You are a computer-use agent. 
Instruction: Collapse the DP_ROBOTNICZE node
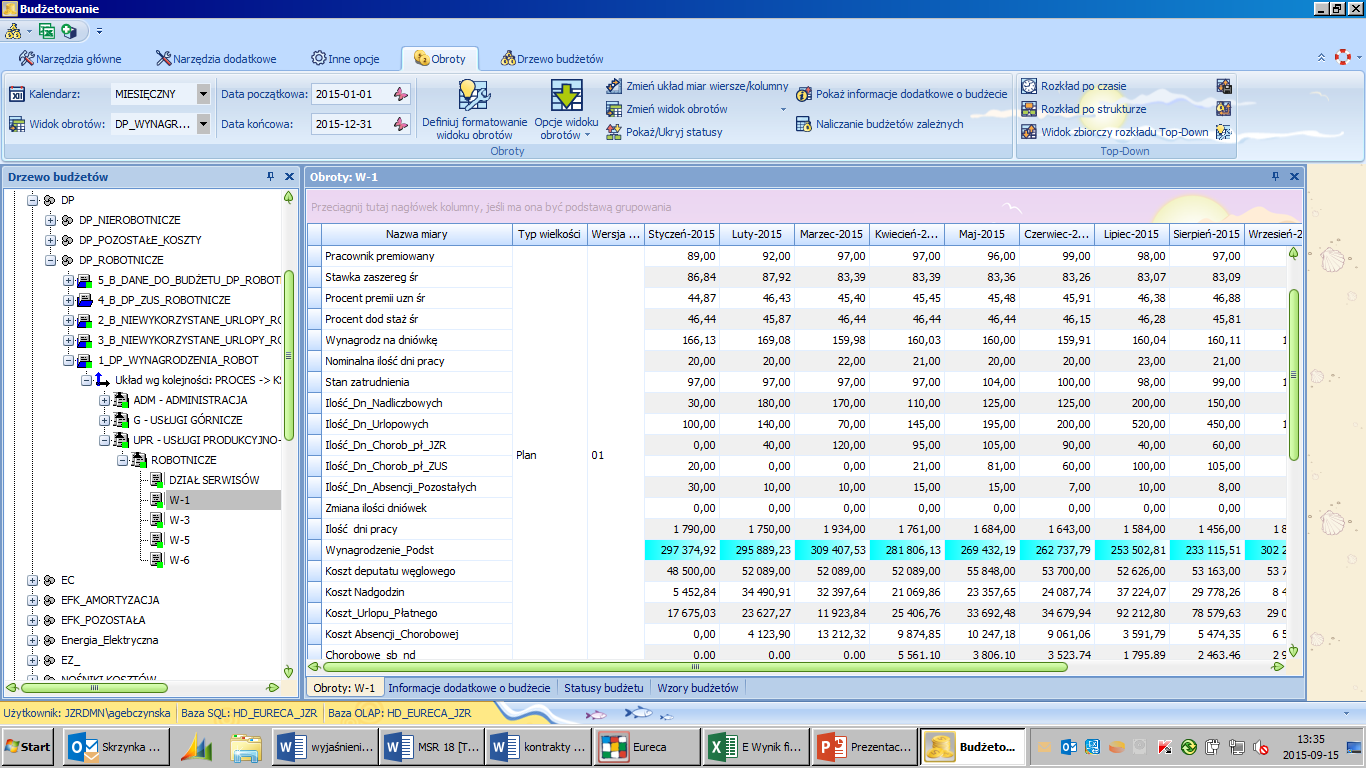tap(51, 260)
